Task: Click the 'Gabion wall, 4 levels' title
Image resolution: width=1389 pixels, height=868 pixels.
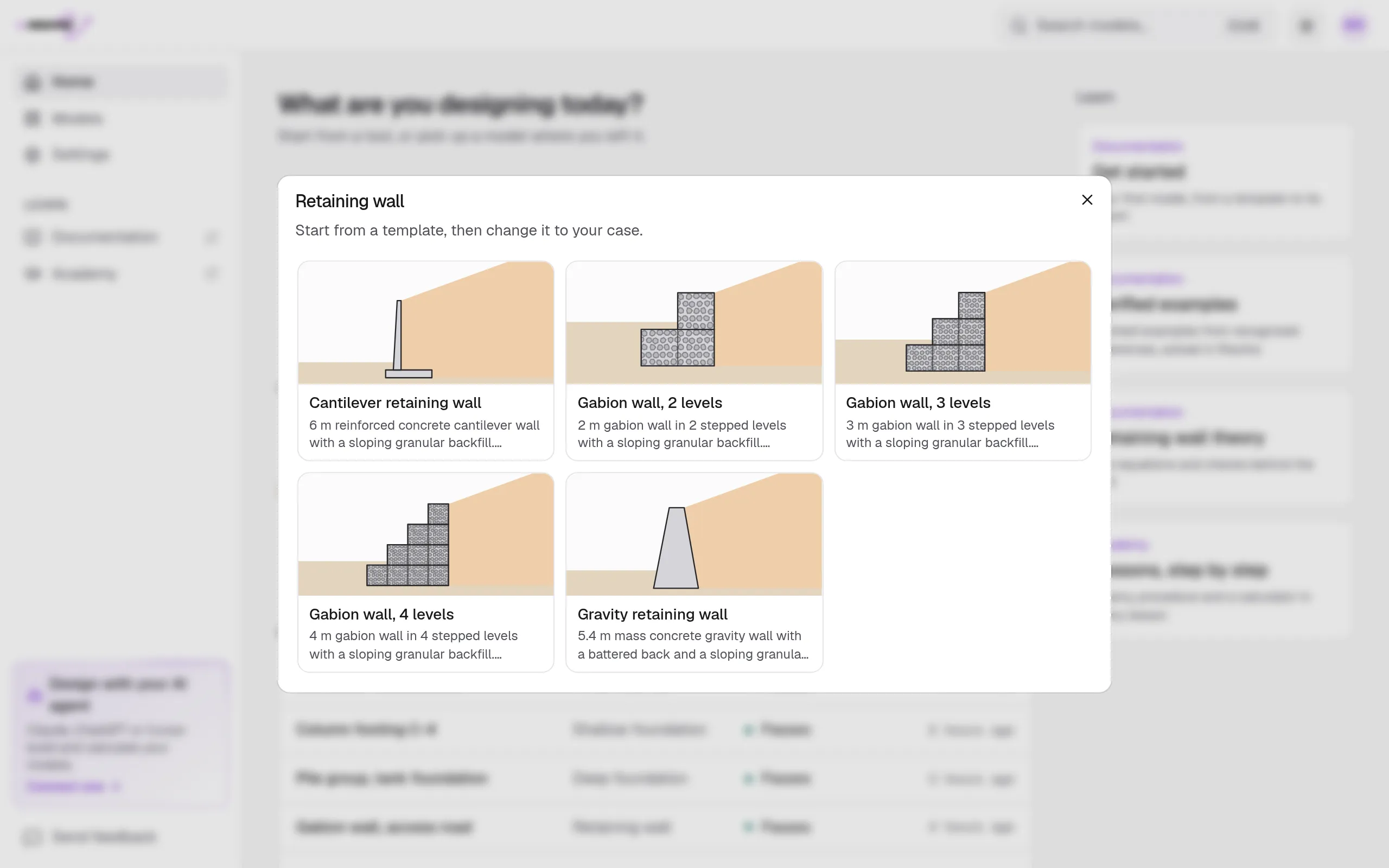Action: point(381,614)
